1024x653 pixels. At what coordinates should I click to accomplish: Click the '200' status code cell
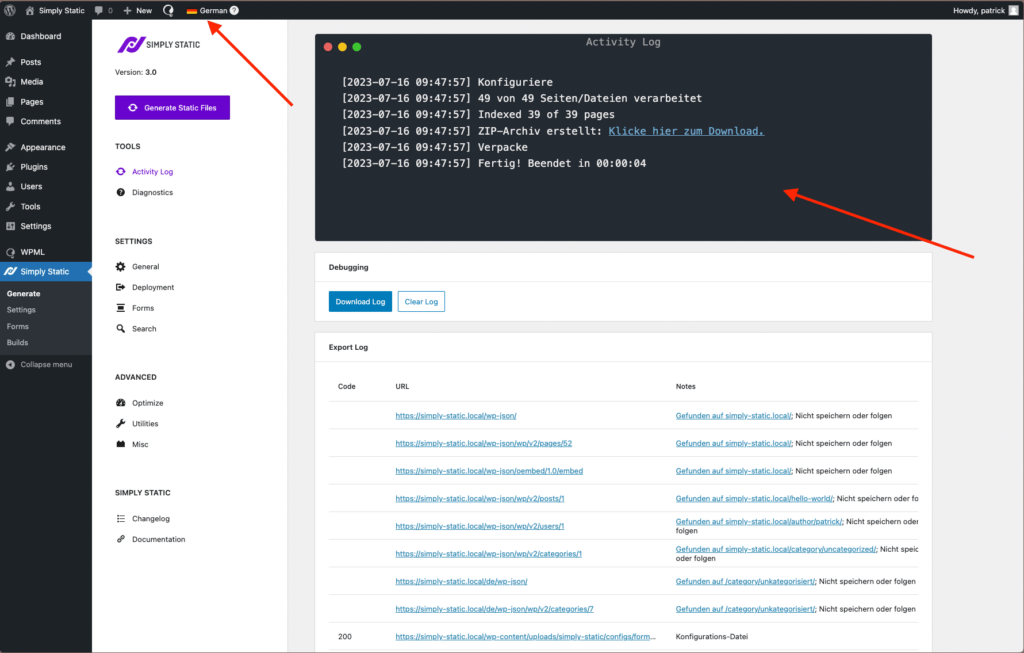pos(345,637)
